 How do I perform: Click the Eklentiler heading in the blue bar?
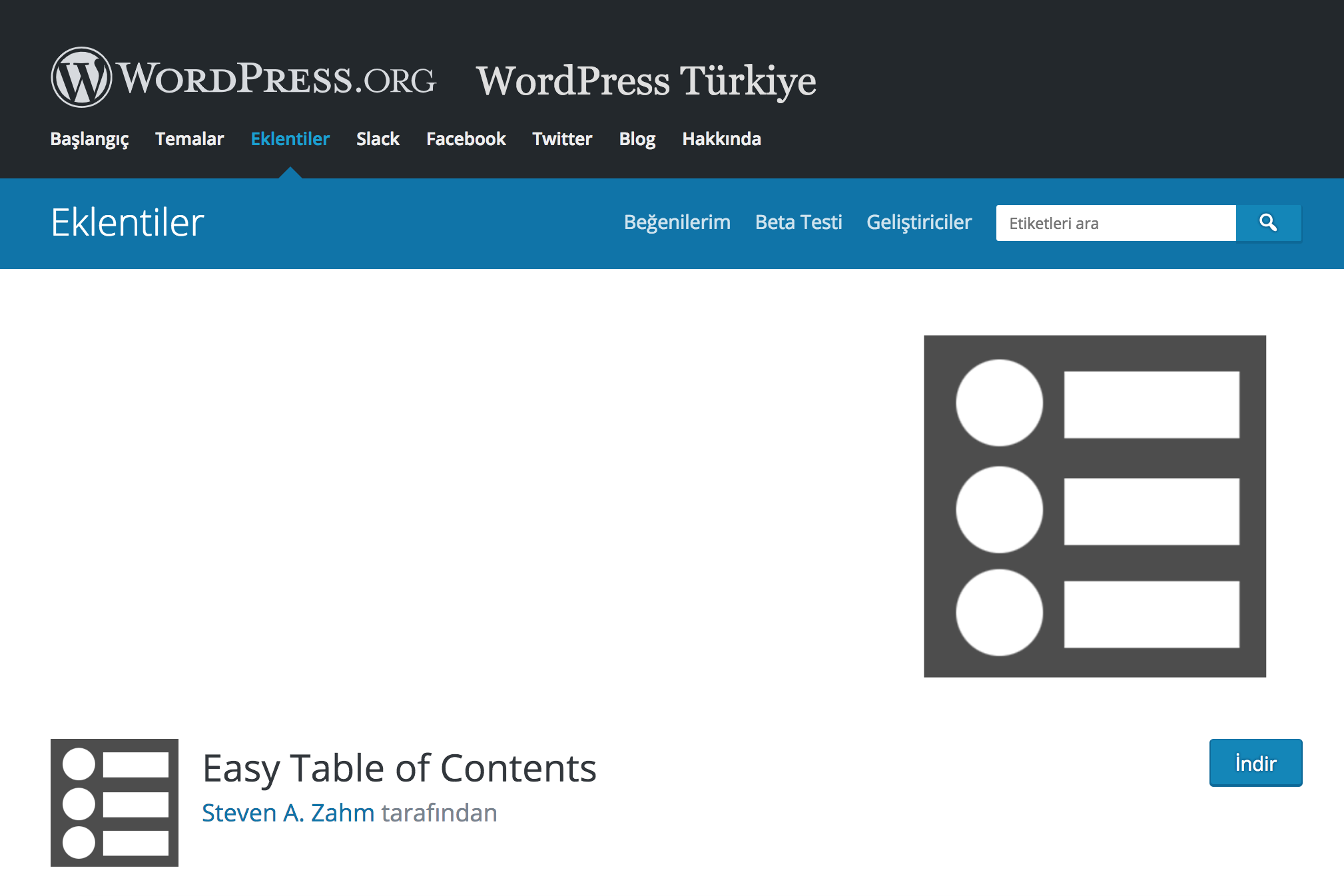[x=127, y=222]
